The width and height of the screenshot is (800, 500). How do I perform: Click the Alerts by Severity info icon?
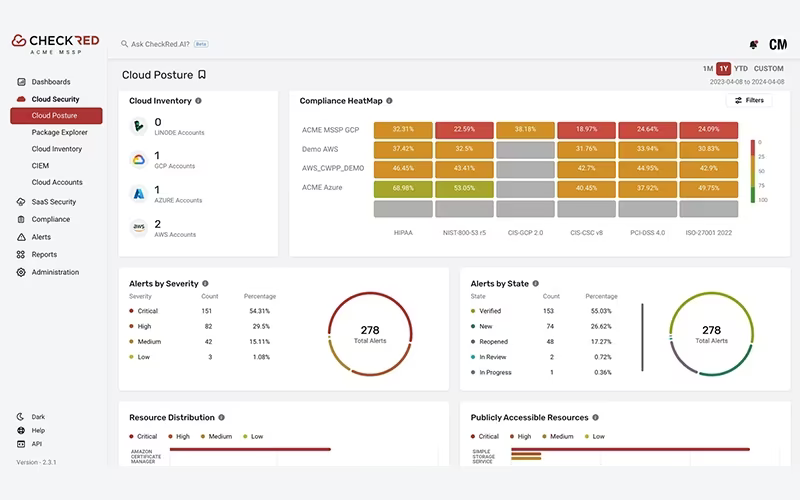coord(205,283)
